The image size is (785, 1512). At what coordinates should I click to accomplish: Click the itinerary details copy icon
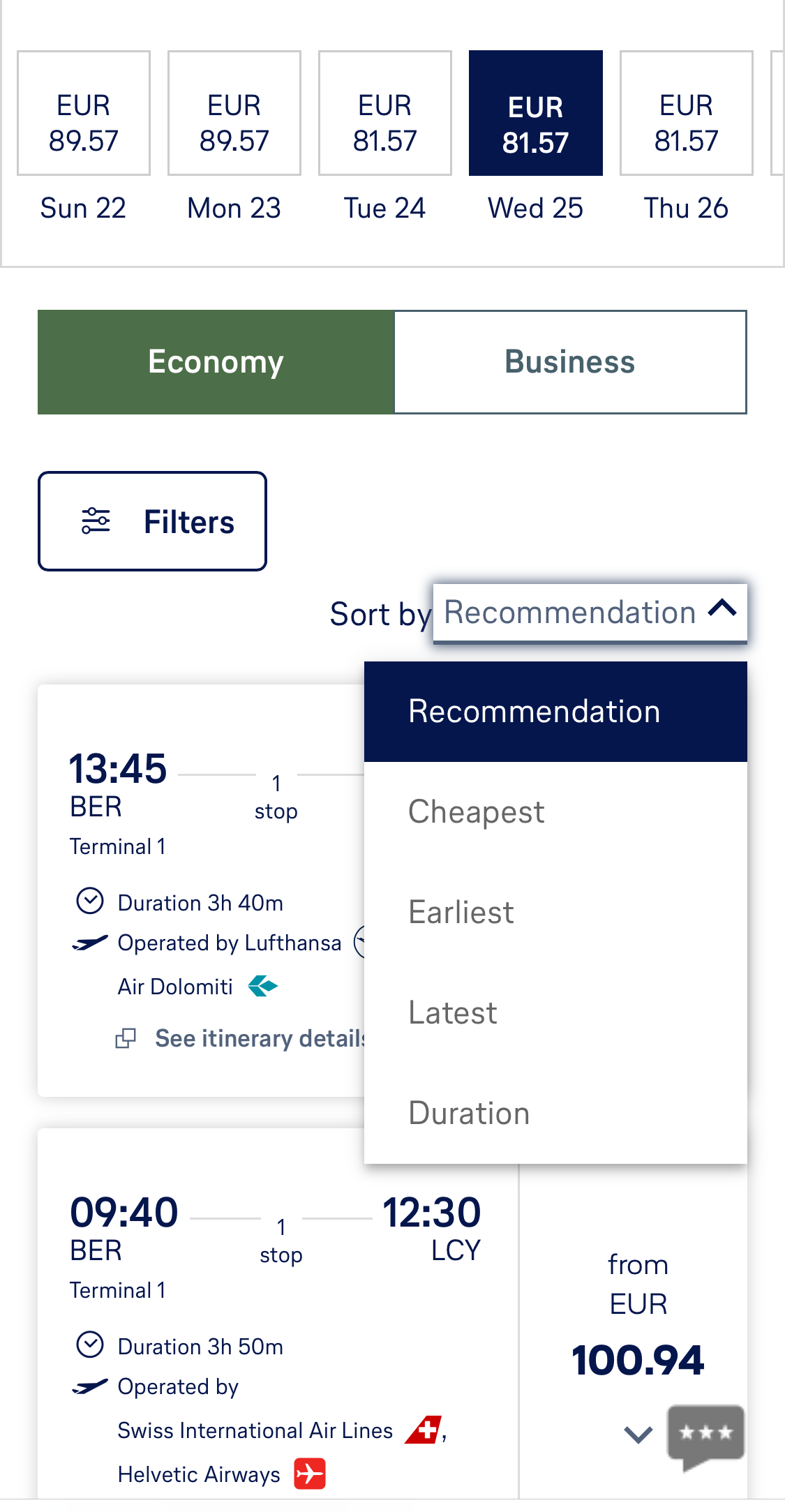pyautogui.click(x=126, y=1038)
